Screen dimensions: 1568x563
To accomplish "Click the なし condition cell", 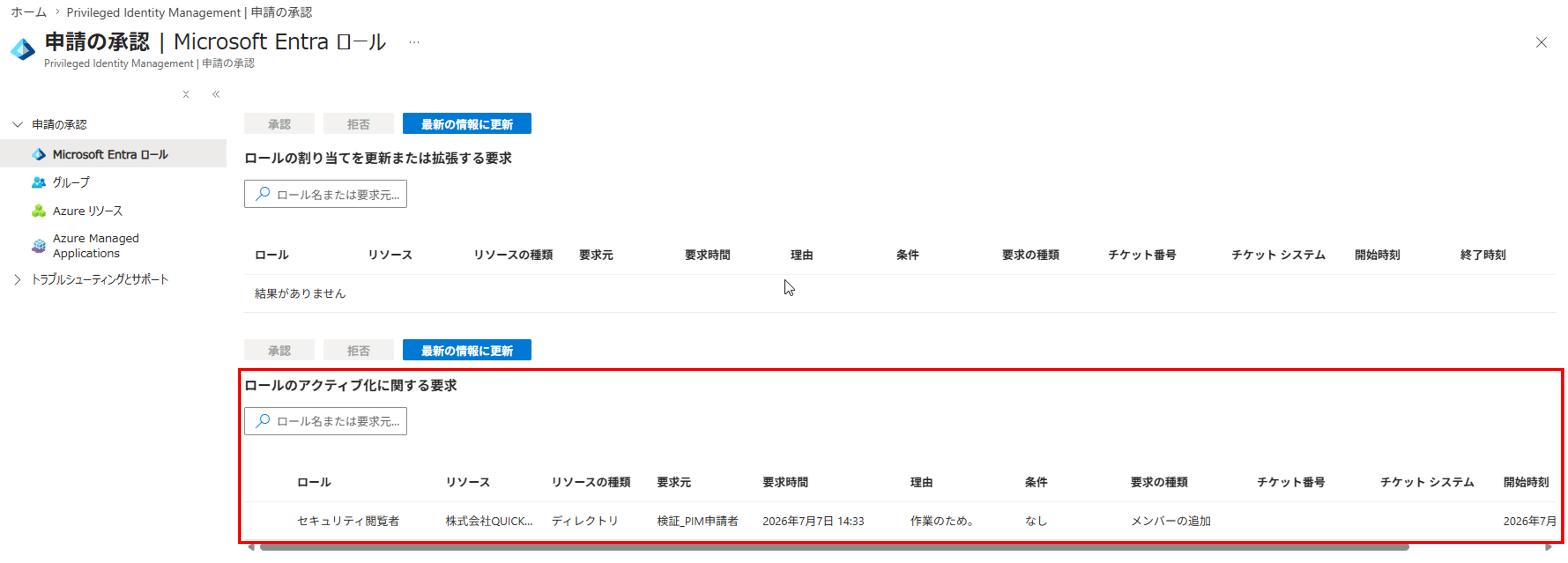I will (1036, 521).
